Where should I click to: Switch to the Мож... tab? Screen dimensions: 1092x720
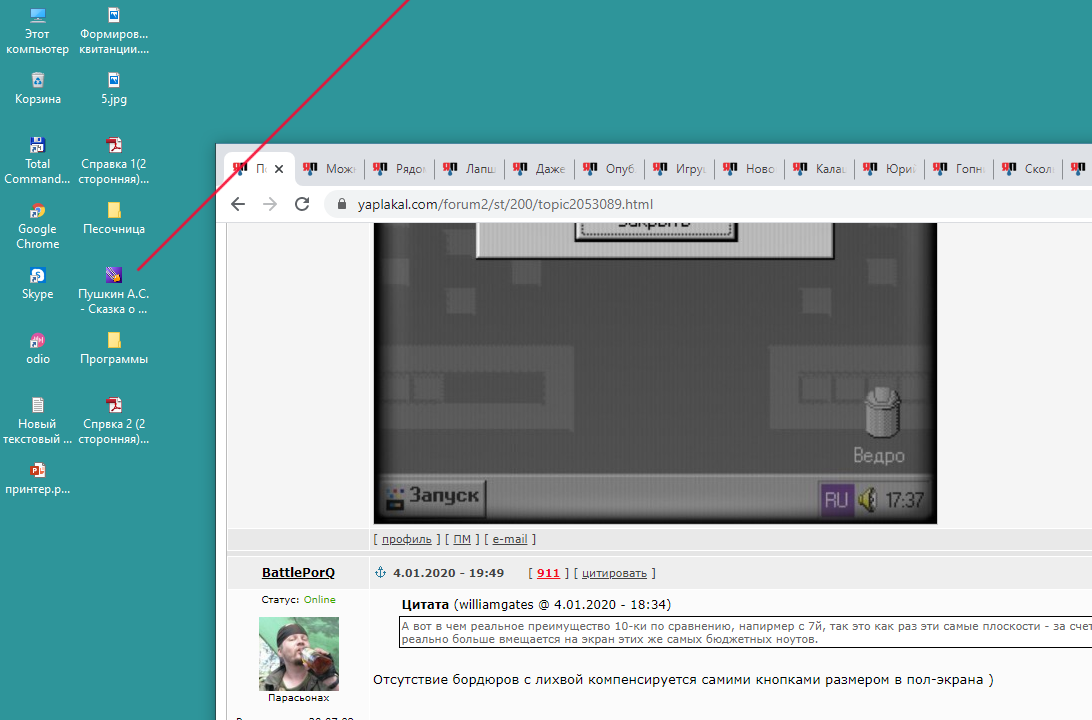click(330, 169)
